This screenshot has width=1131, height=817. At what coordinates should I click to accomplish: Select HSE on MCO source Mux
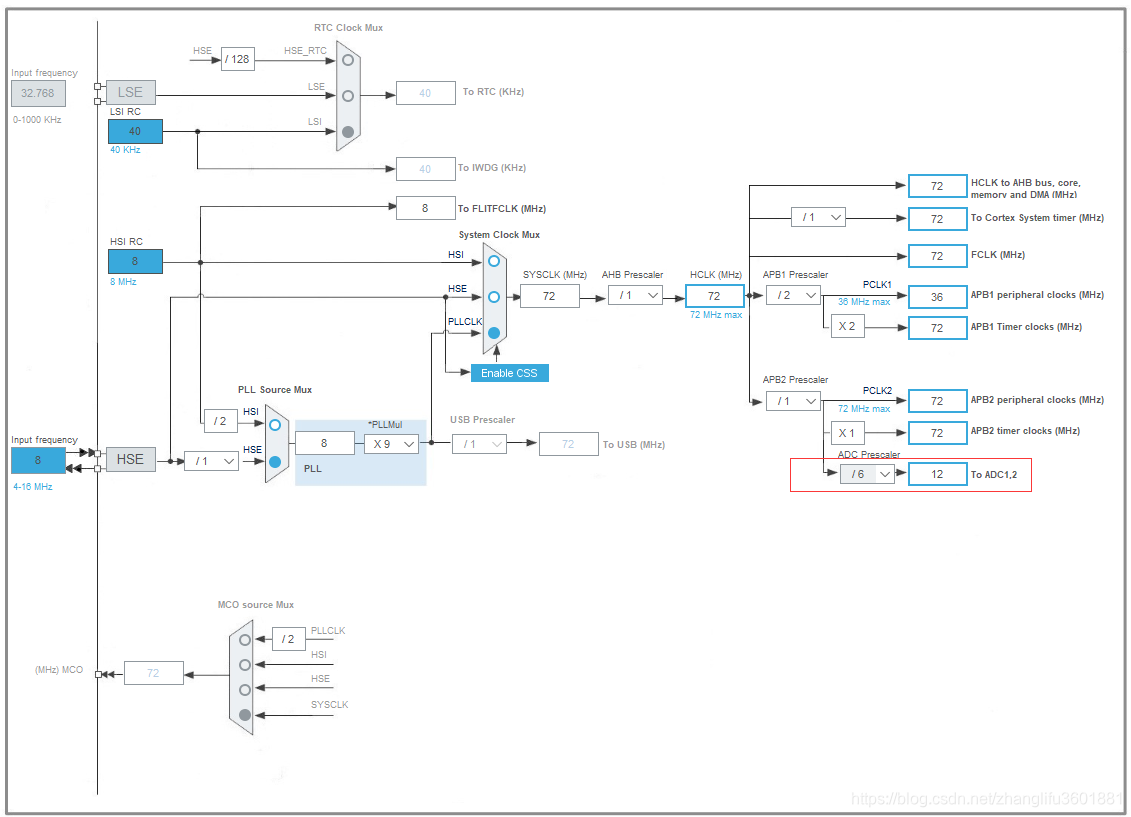[x=245, y=689]
